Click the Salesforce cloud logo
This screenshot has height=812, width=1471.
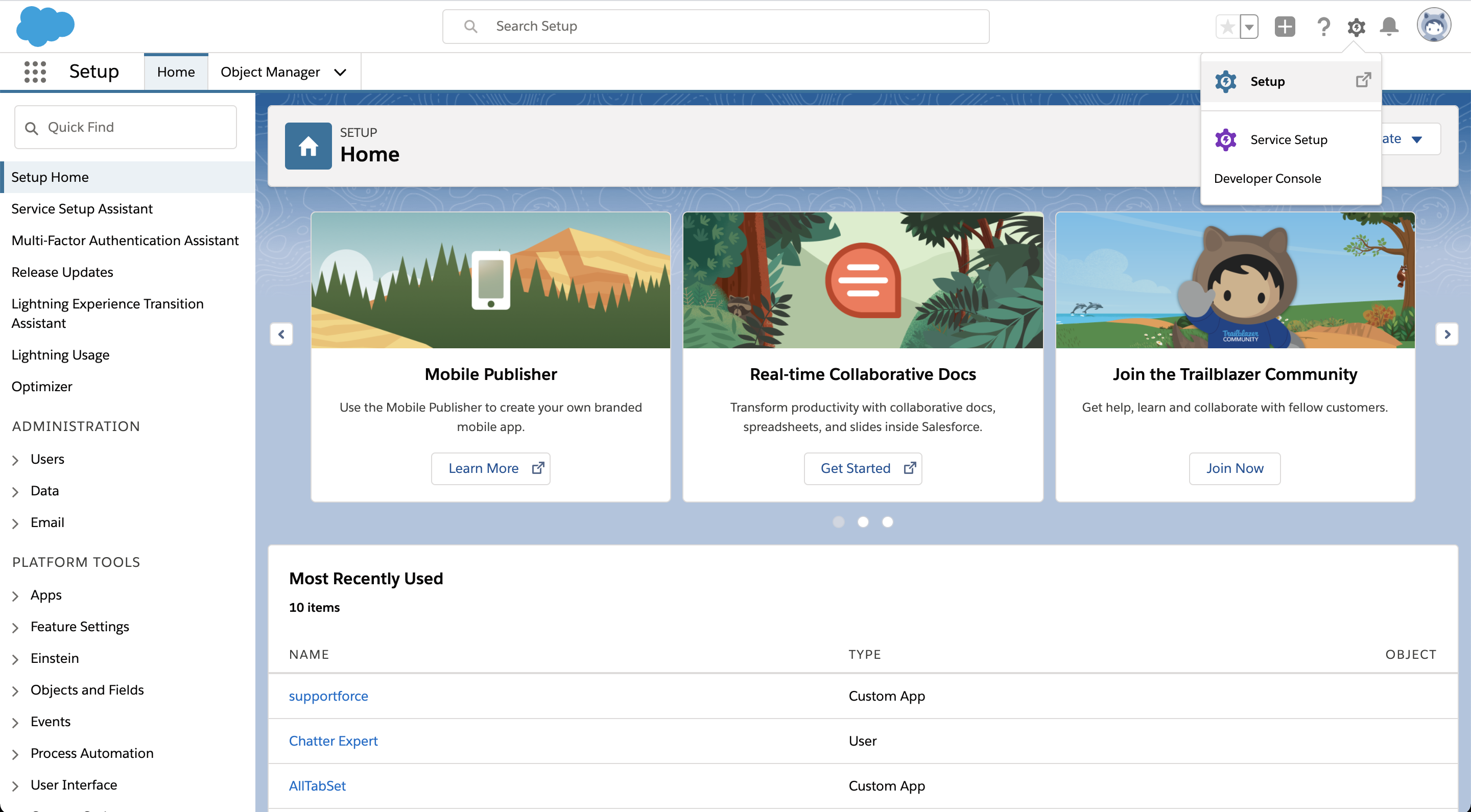45,26
